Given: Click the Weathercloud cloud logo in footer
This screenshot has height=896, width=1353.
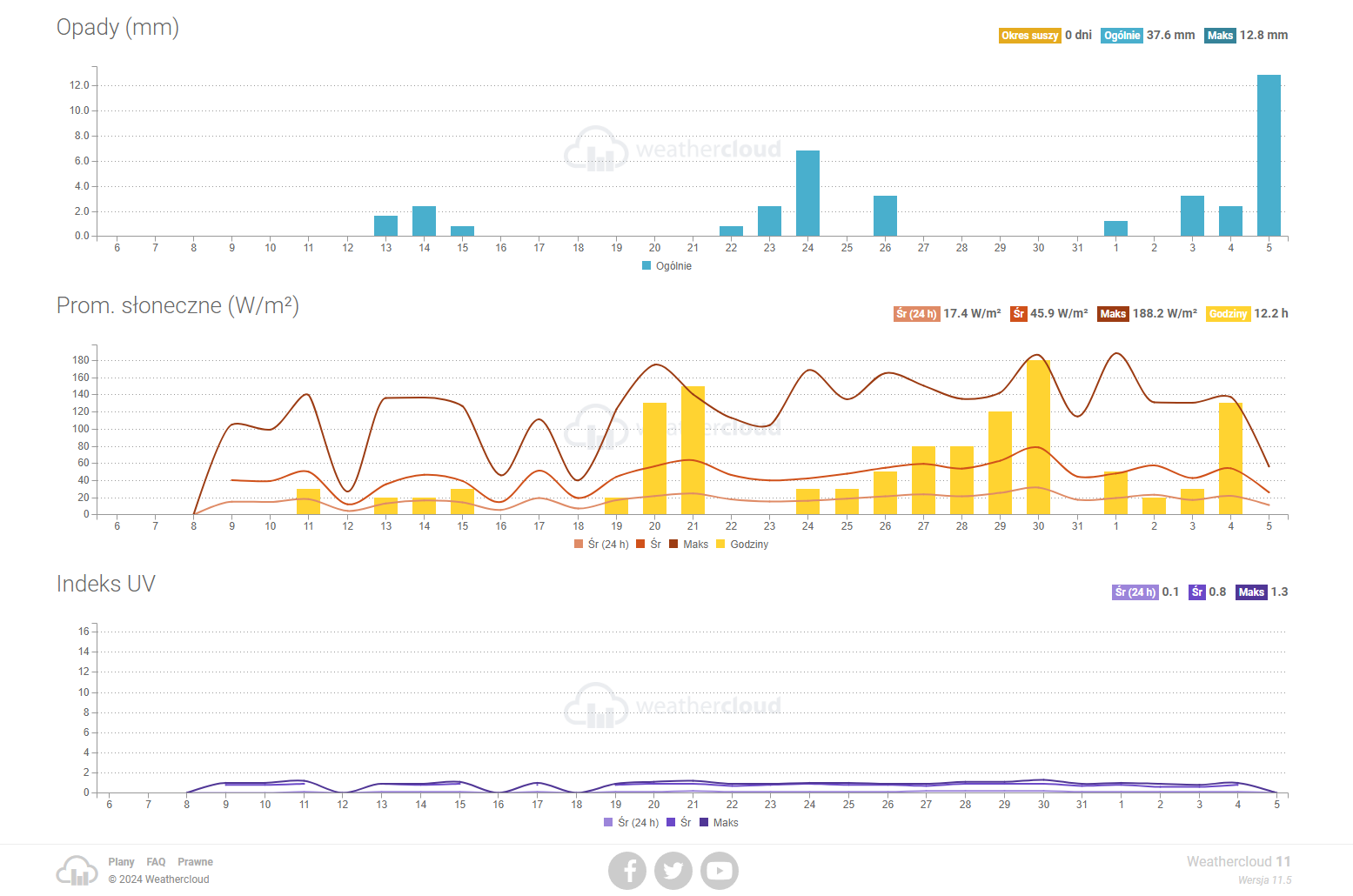Looking at the screenshot, I should click(77, 871).
